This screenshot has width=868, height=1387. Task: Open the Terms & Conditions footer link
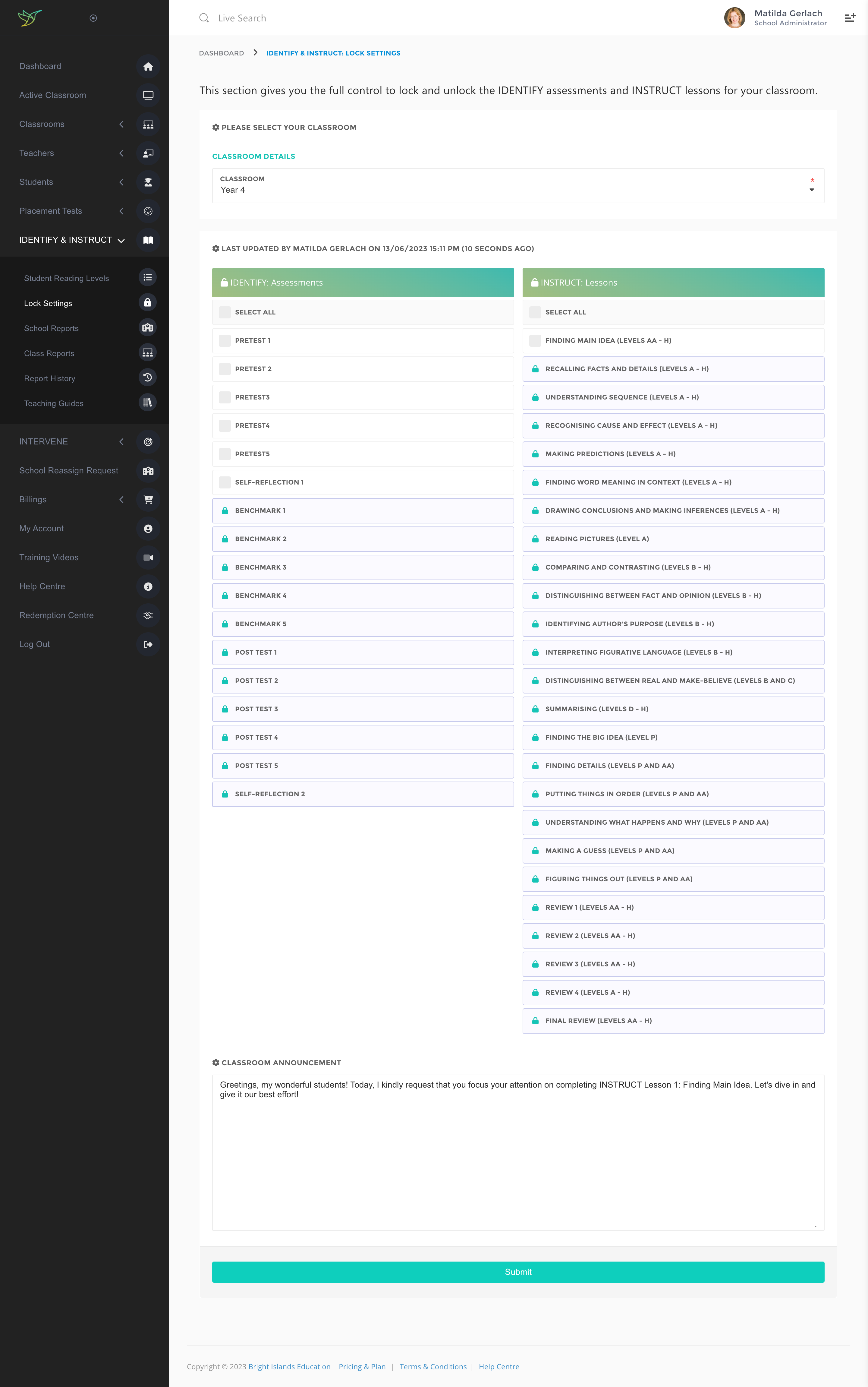pyautogui.click(x=433, y=1366)
